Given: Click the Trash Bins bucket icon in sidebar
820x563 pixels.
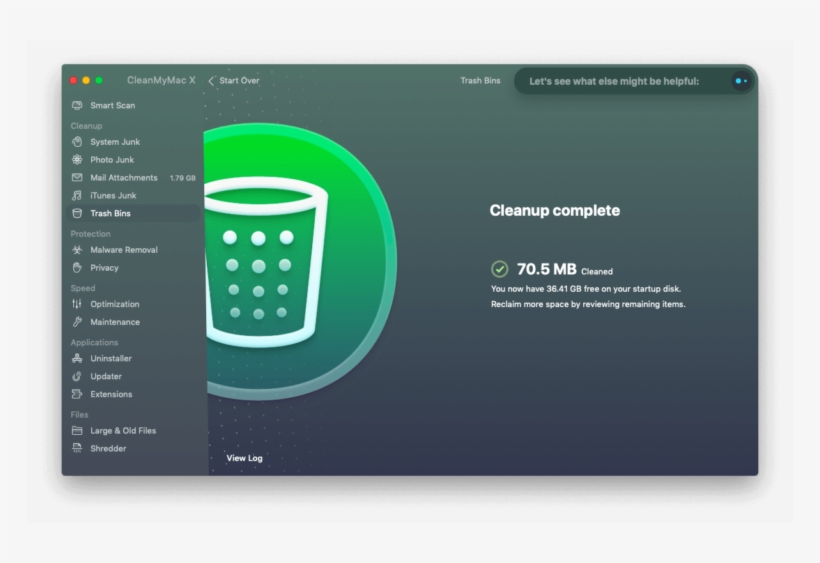Looking at the screenshot, I should pyautogui.click(x=77, y=213).
